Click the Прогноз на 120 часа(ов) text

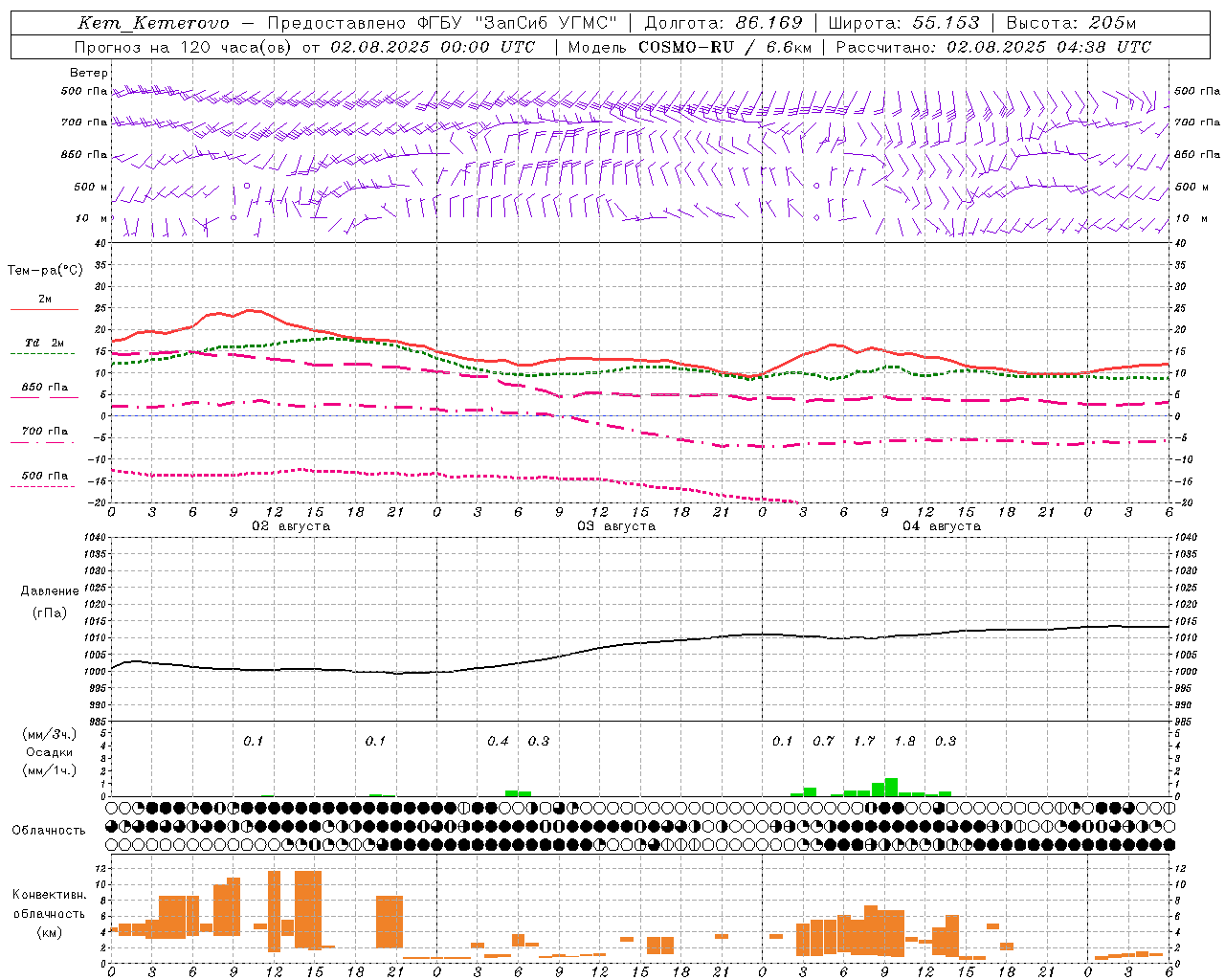185,47
